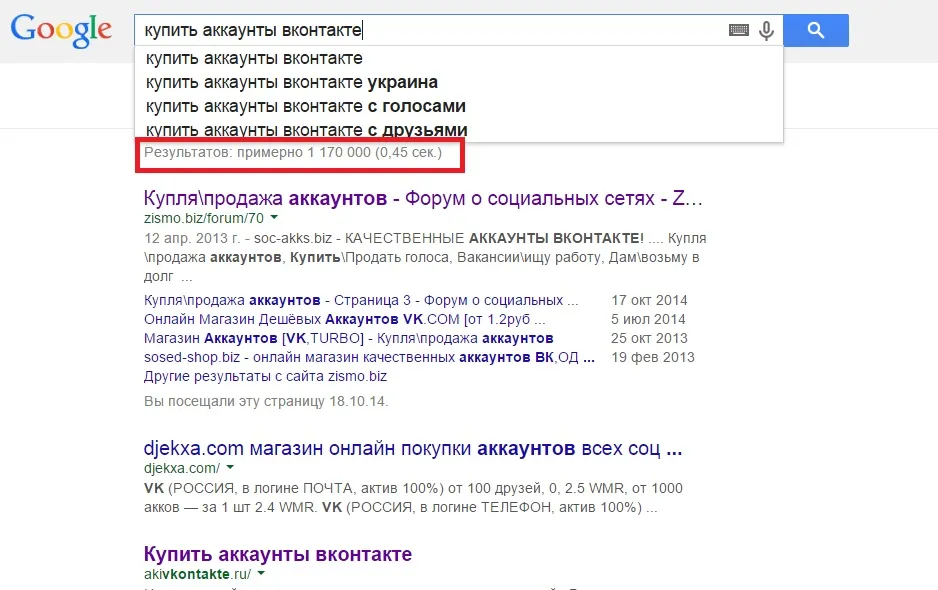This screenshot has height=590, width=938.
Task: Click the date '25 окт 2013'
Action: (x=649, y=338)
